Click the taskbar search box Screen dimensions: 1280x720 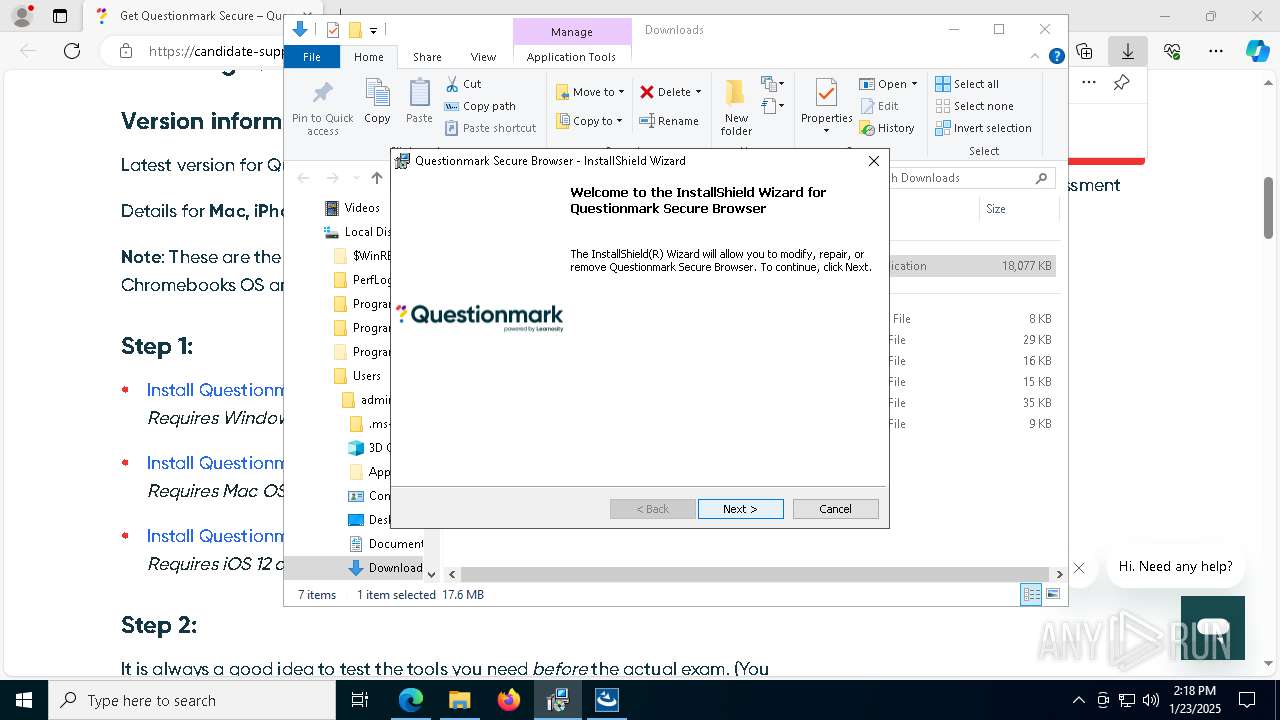coord(192,700)
